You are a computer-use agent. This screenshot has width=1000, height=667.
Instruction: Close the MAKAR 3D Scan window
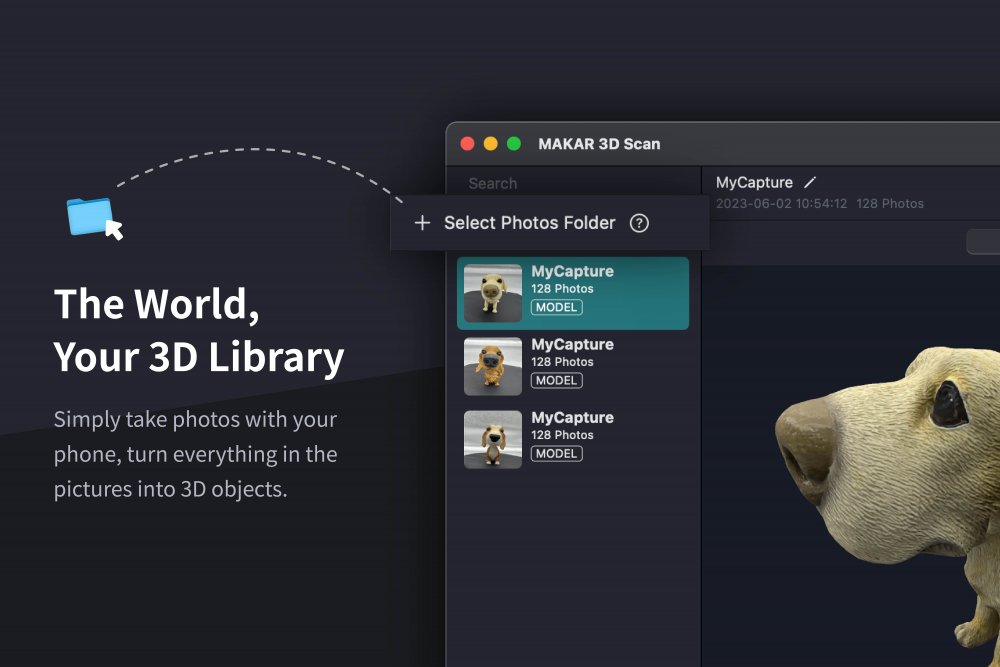click(x=467, y=144)
